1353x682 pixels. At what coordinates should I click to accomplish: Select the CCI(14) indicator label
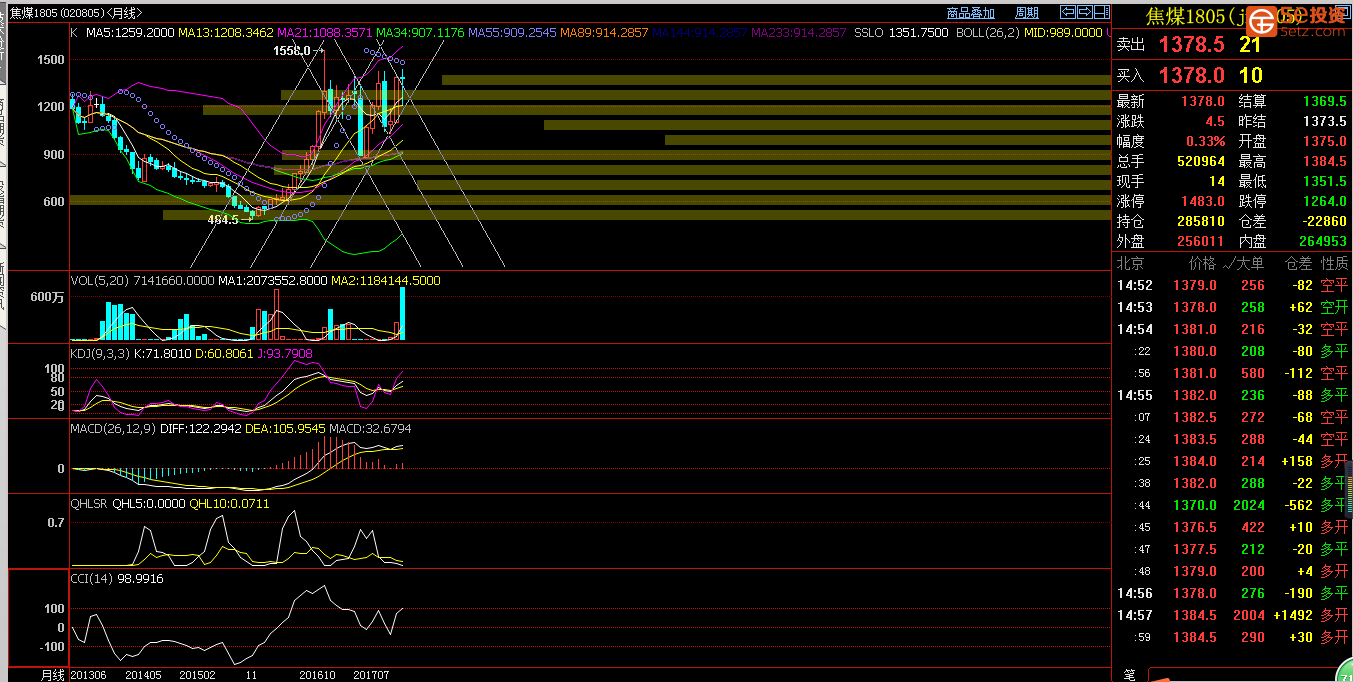pos(92,578)
